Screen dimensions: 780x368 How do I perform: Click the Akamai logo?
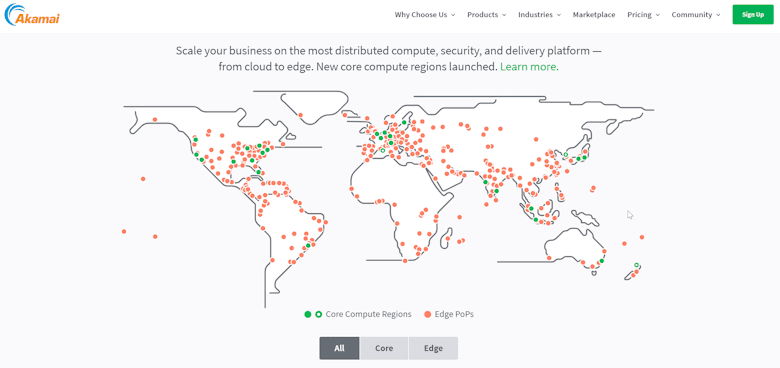point(32,15)
